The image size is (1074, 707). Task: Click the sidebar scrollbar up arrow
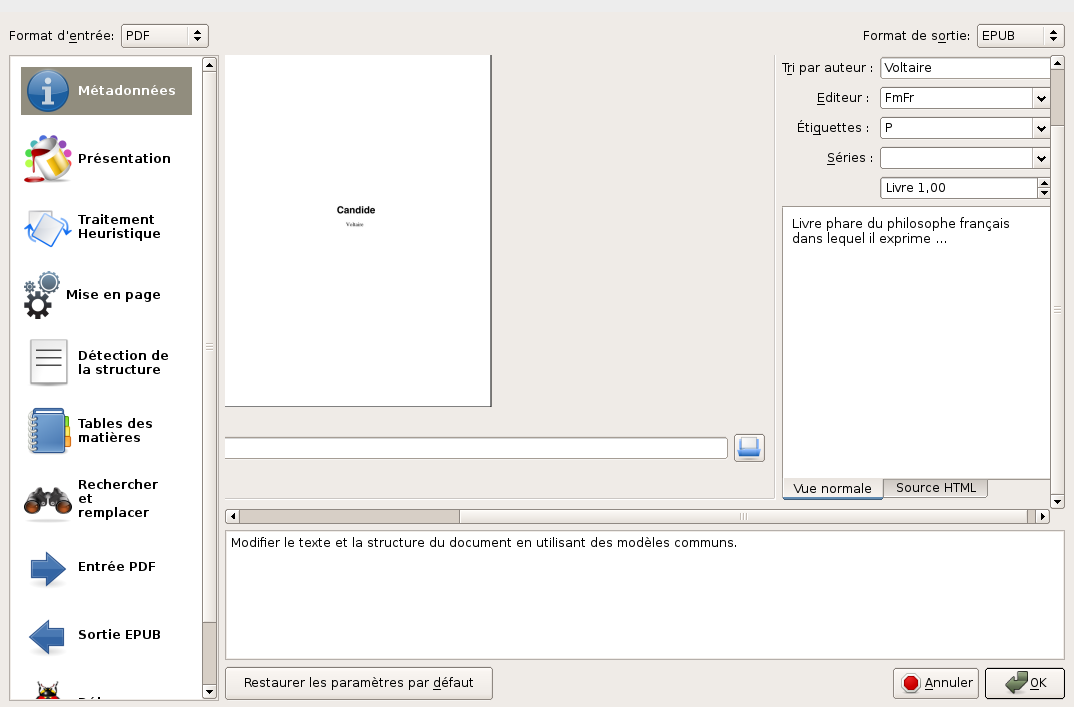[210, 64]
